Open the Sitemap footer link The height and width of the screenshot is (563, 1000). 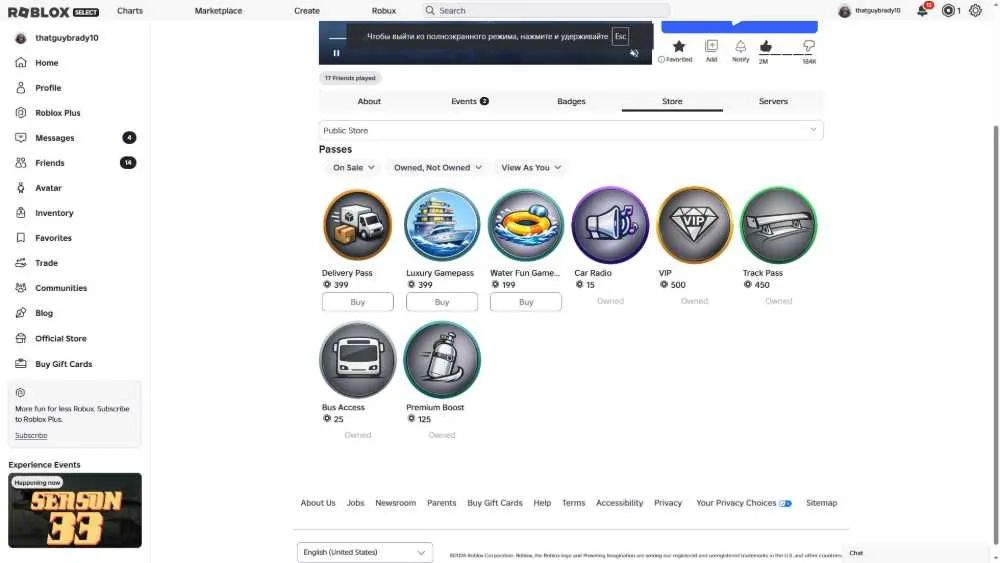point(821,503)
